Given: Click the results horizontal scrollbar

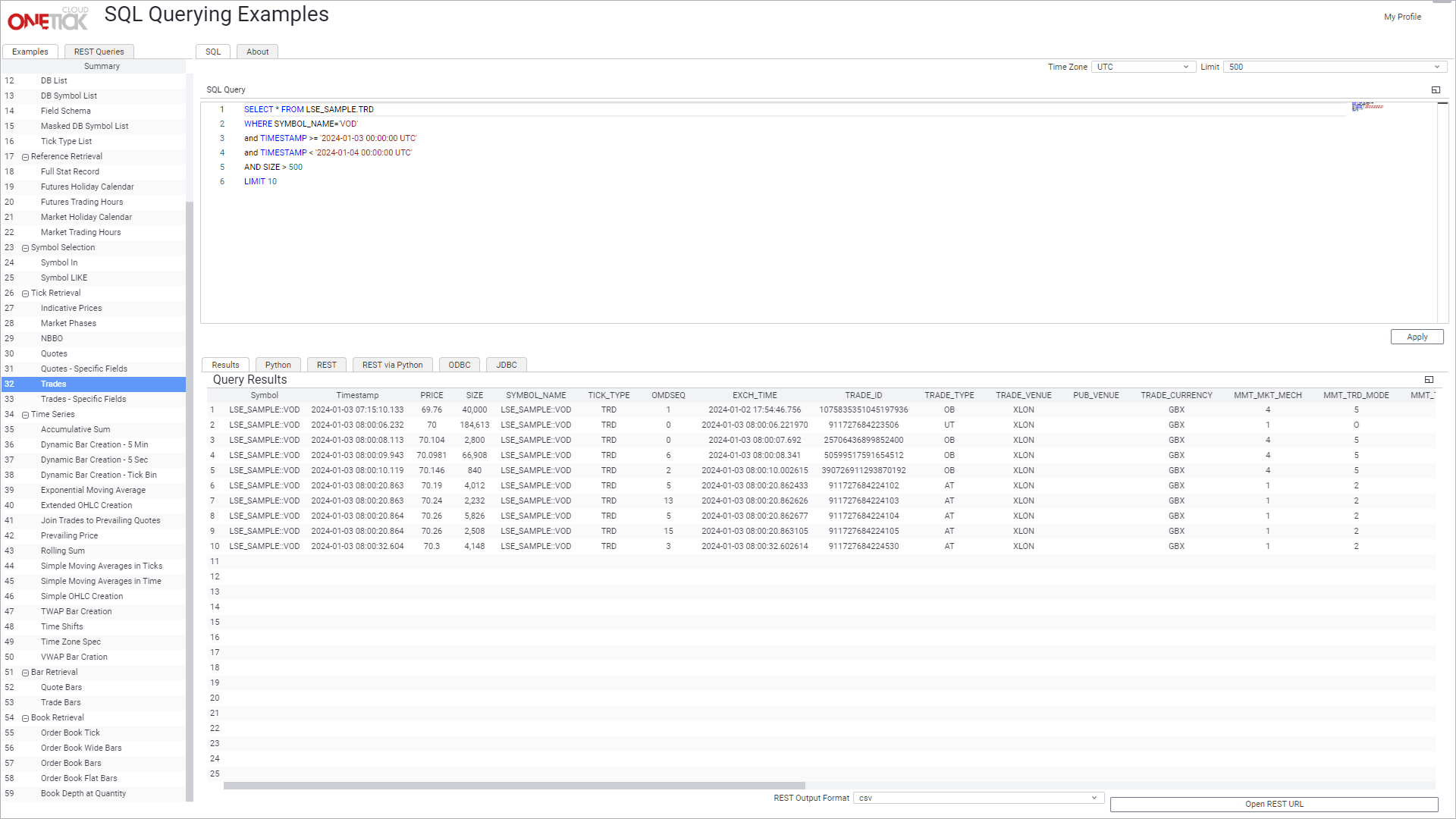Looking at the screenshot, I should [x=514, y=786].
